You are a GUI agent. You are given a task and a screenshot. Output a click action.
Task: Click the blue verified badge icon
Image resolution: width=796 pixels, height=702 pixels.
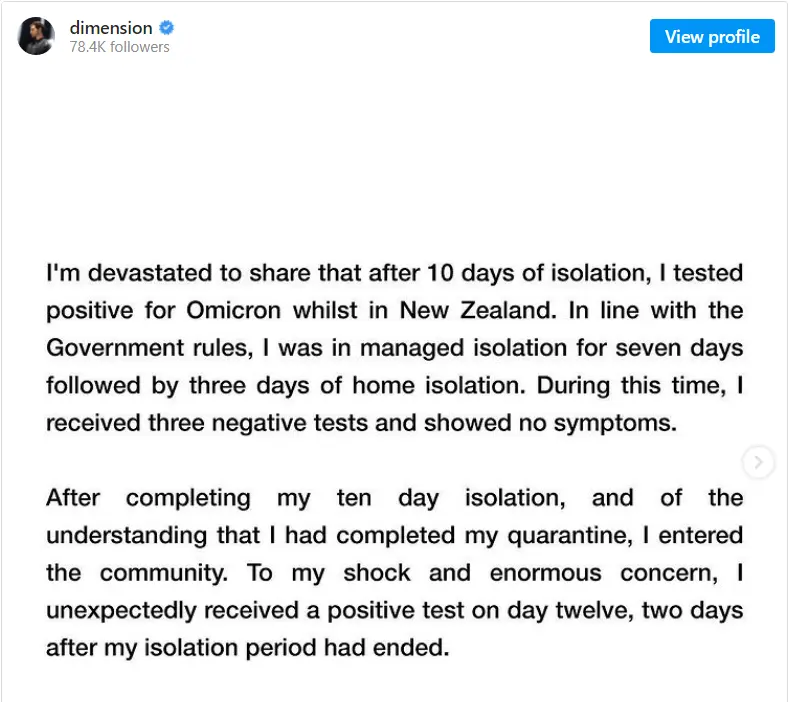pos(167,28)
